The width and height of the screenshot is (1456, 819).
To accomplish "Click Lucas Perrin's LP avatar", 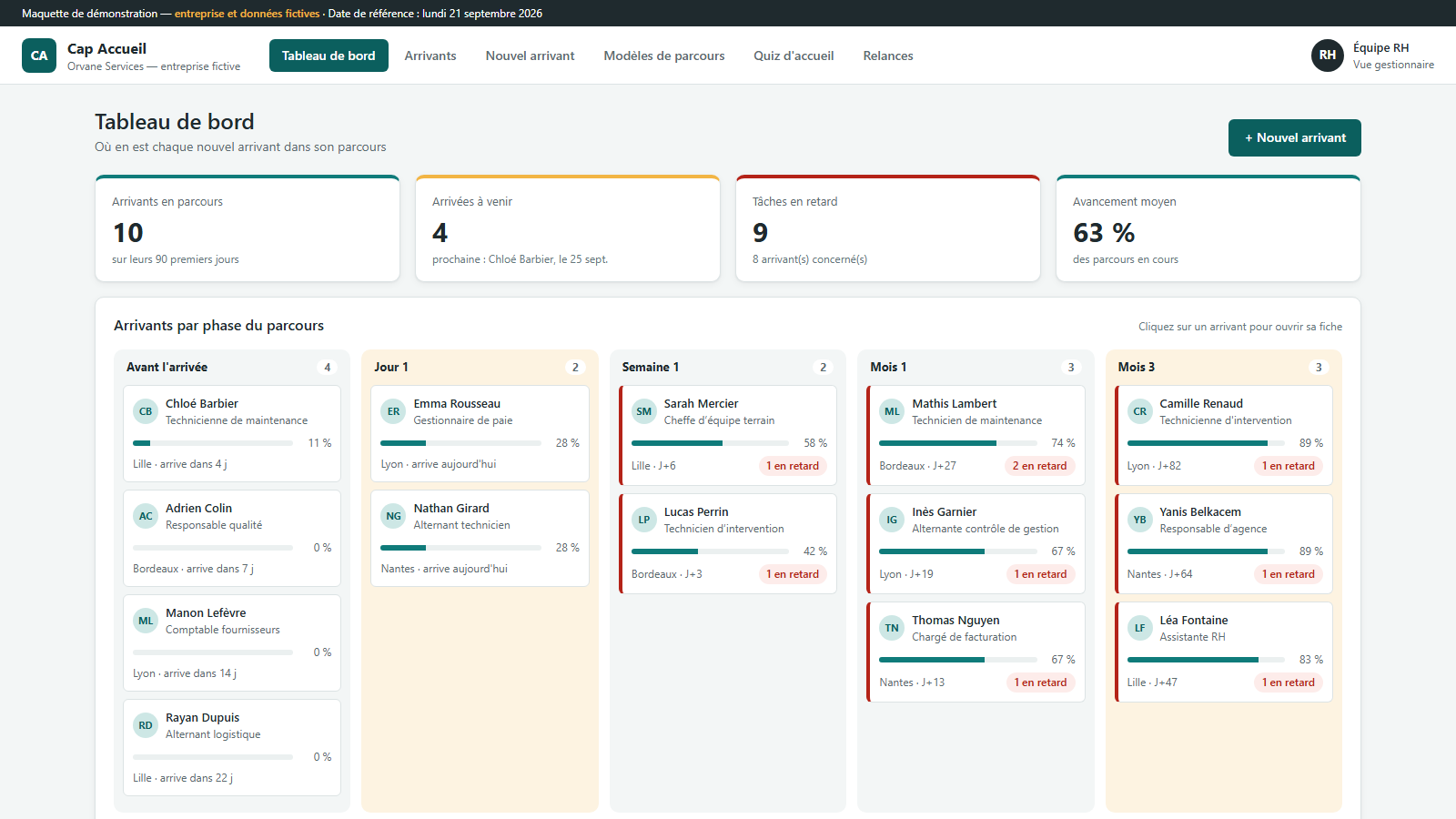I will (x=644, y=520).
